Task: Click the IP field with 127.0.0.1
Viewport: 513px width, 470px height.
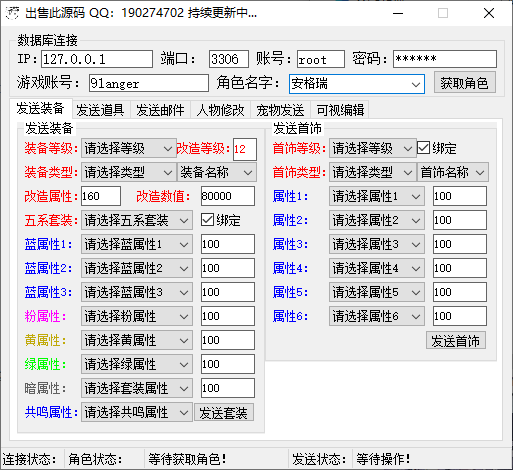Action: tap(97, 59)
